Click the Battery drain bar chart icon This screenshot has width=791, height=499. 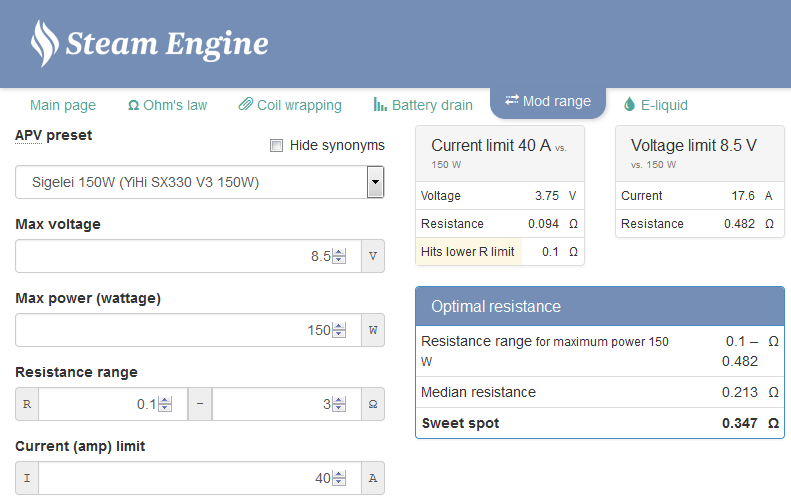click(x=380, y=105)
